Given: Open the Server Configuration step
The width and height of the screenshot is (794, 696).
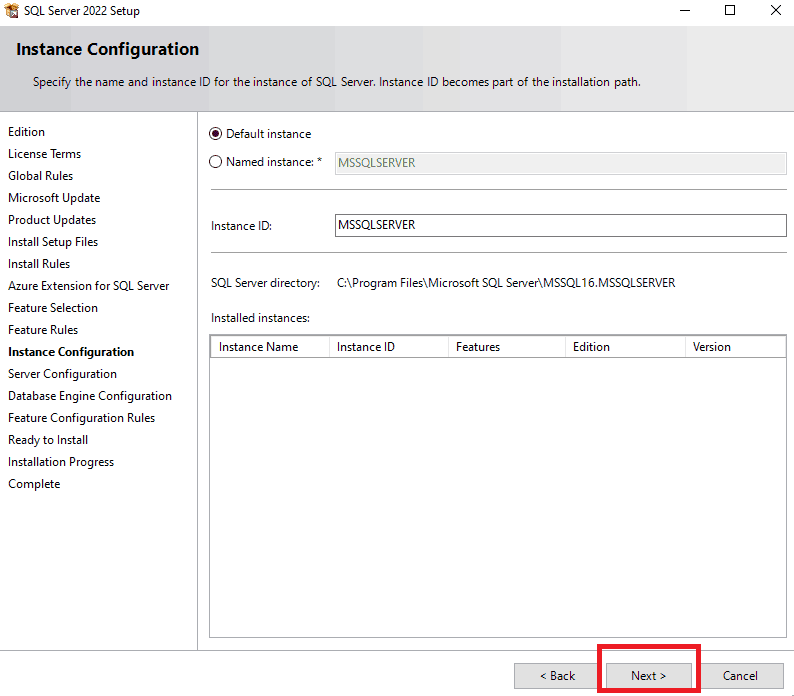Looking at the screenshot, I should (x=62, y=374).
